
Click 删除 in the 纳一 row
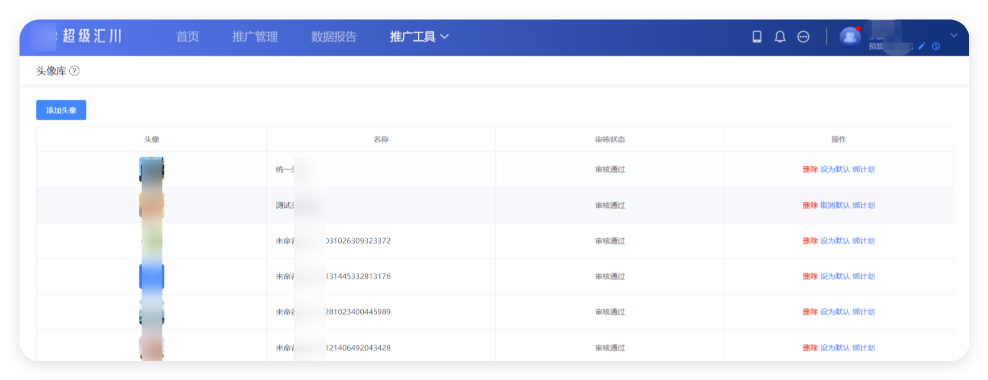pos(810,170)
